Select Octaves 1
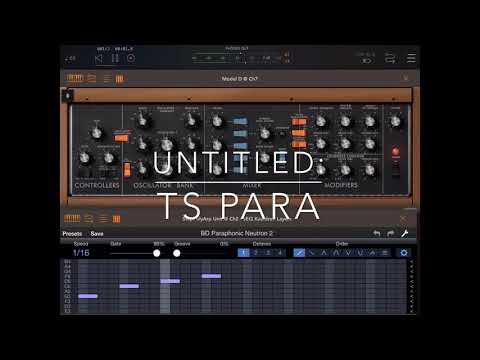The width and height of the screenshot is (480, 360). (x=244, y=253)
